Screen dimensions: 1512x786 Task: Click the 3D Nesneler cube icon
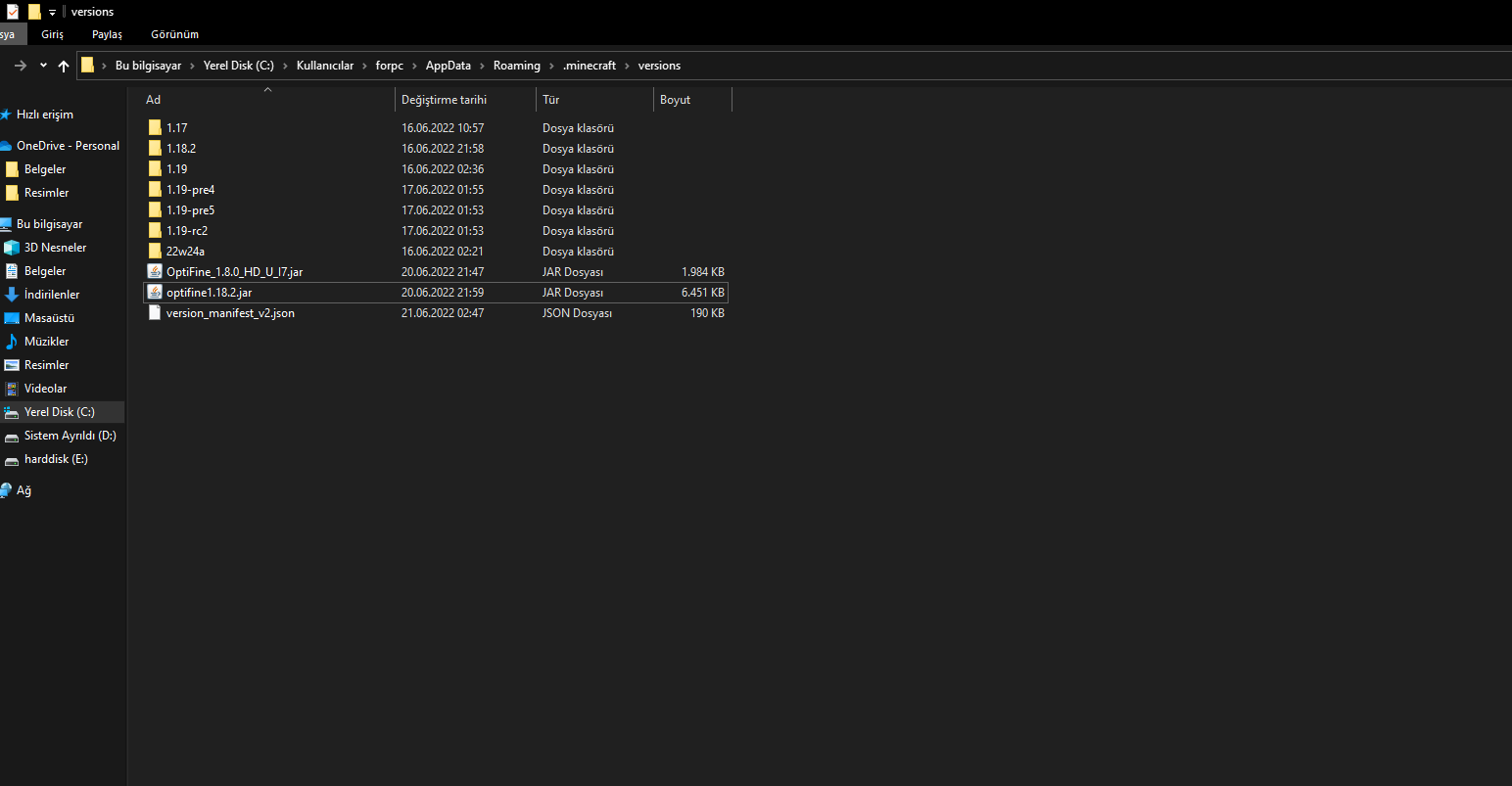pyautogui.click(x=12, y=248)
